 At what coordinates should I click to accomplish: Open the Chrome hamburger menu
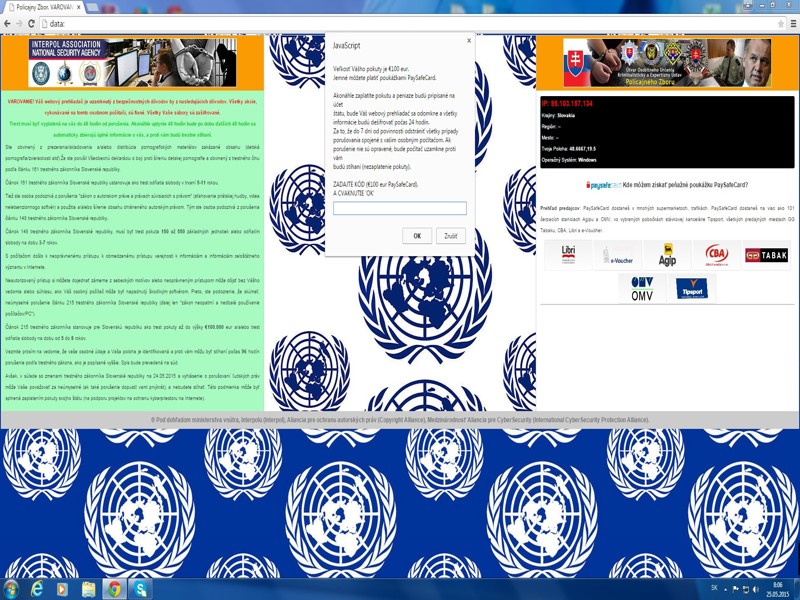[792, 23]
